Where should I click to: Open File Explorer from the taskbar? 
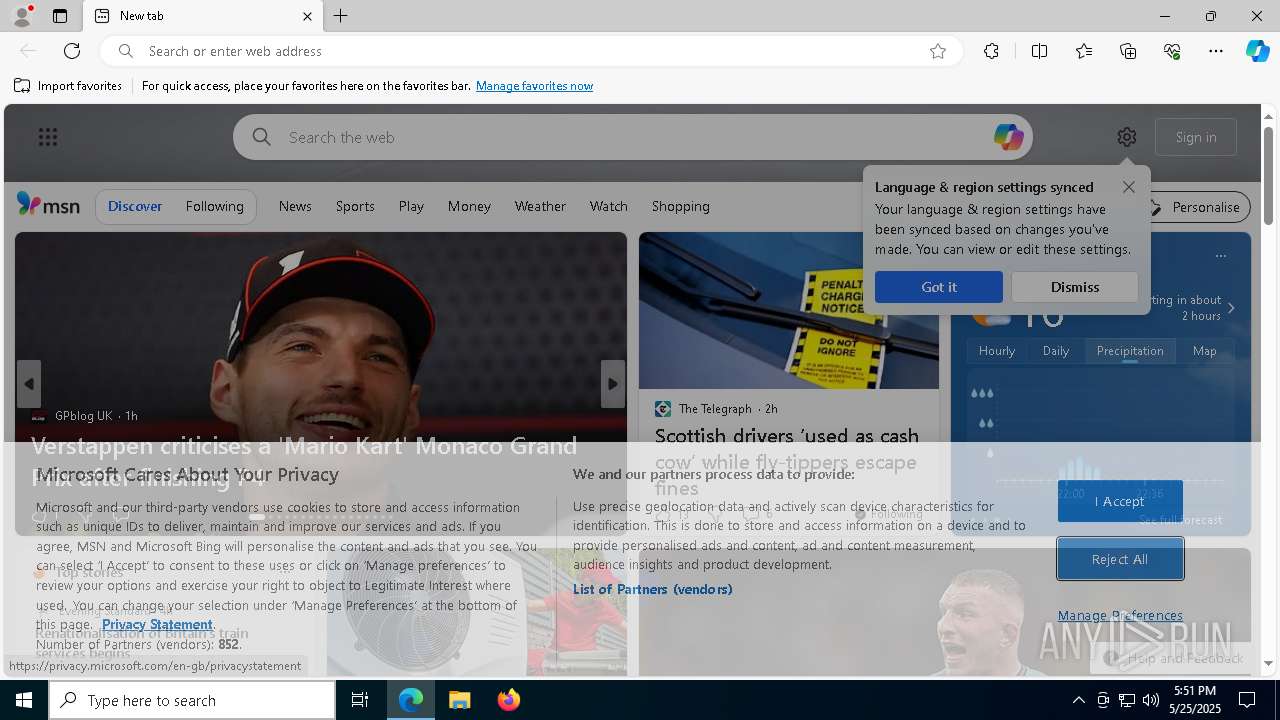pos(460,700)
